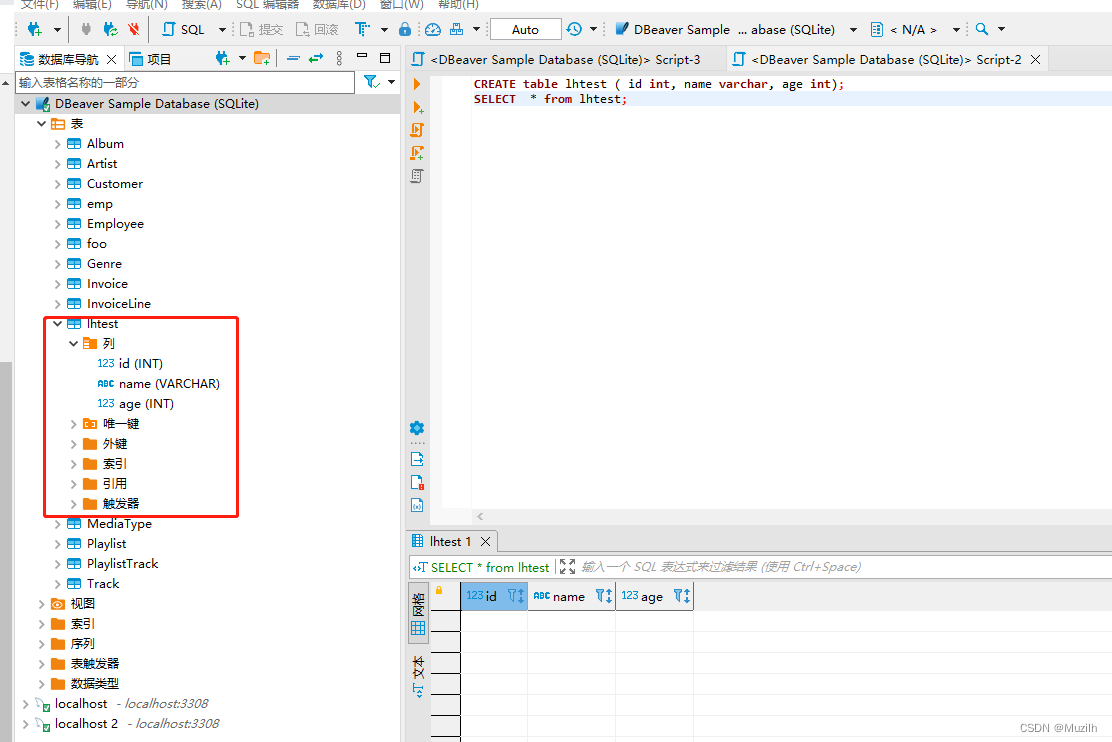The width and height of the screenshot is (1112, 742).
Task: Click the new database connection plug icon
Action: point(34,29)
